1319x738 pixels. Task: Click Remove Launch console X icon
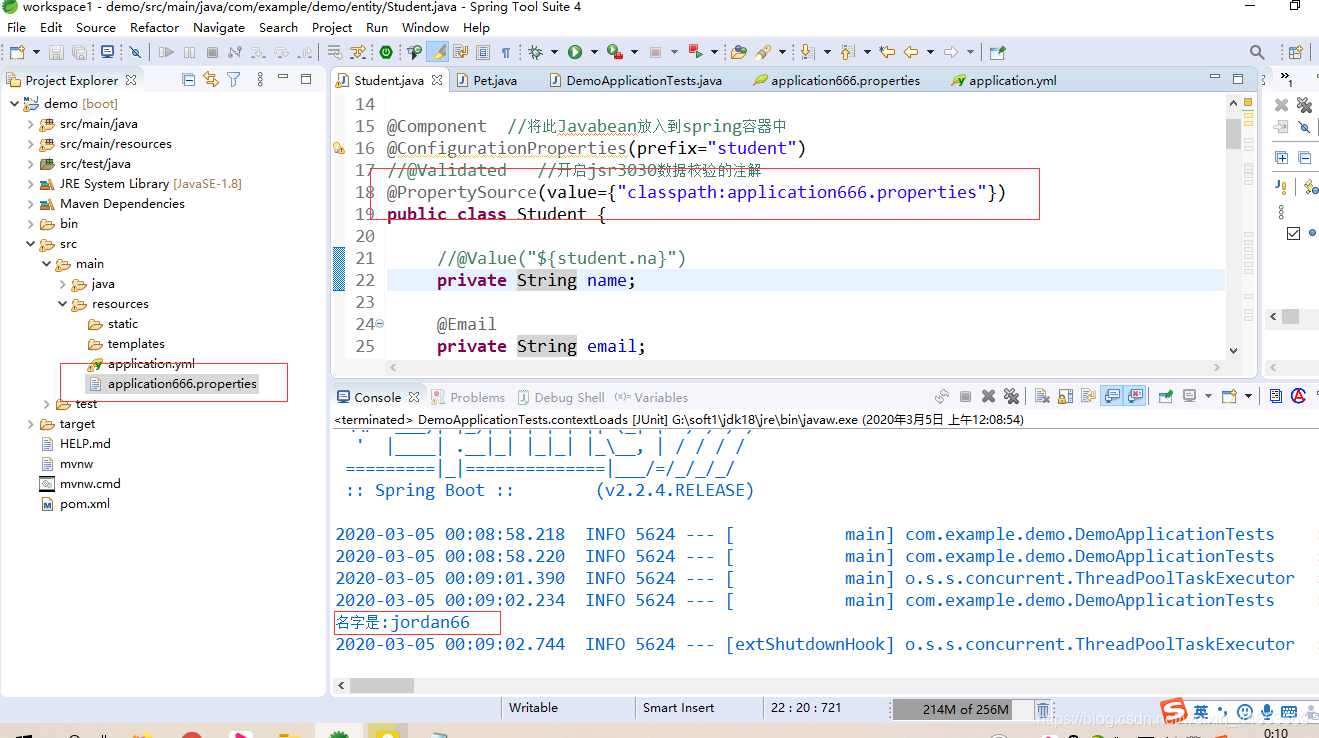pyautogui.click(x=988, y=397)
